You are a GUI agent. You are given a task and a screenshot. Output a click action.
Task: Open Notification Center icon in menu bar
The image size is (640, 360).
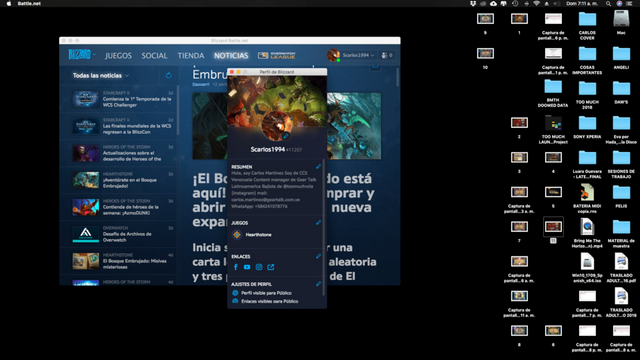tap(630, 3)
